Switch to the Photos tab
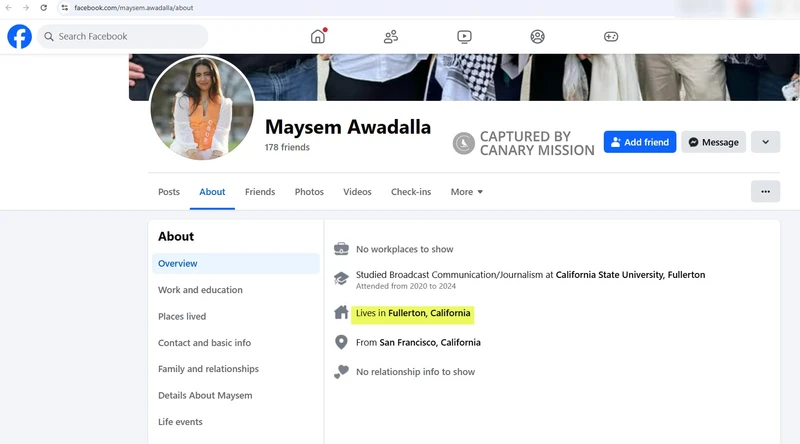This screenshot has height=444, width=800. point(309,192)
